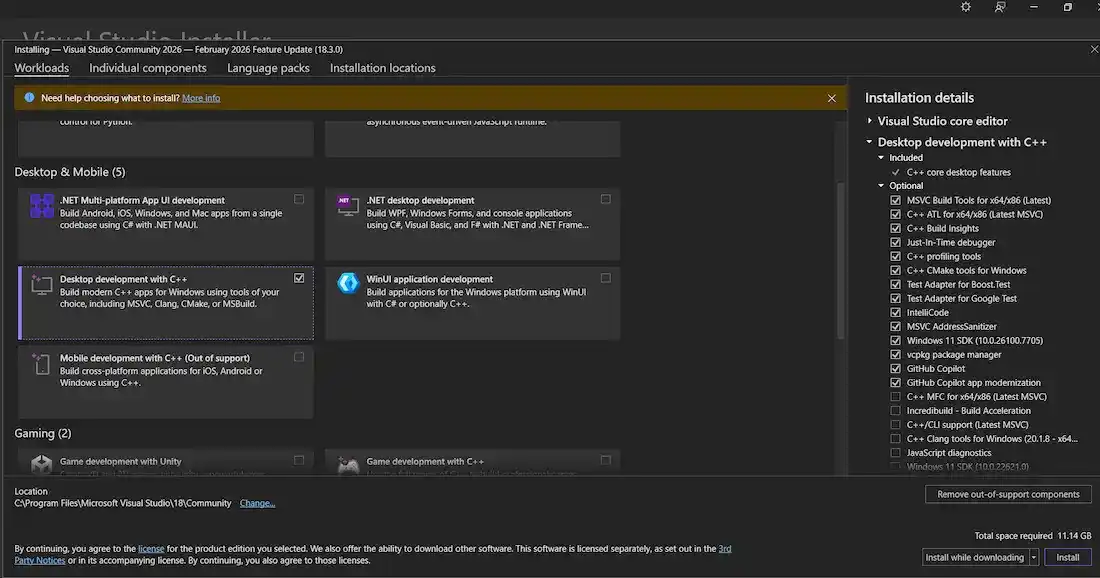The height and width of the screenshot is (578, 1100).
Task: Uncheck MSVC Build Tools for x64/x86 option
Action: coord(895,200)
